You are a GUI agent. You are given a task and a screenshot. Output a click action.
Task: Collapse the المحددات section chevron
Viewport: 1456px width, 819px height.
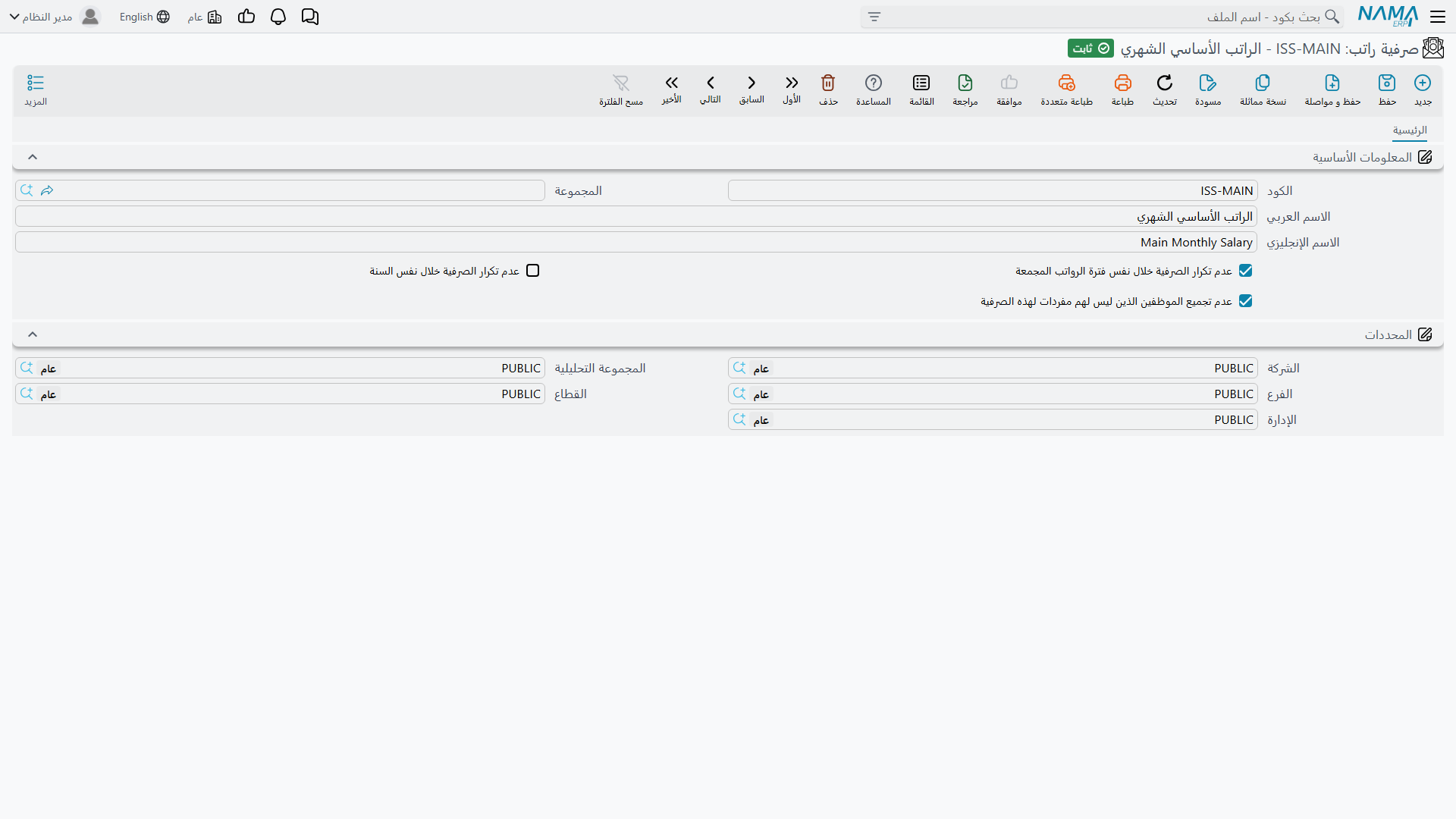[x=33, y=334]
